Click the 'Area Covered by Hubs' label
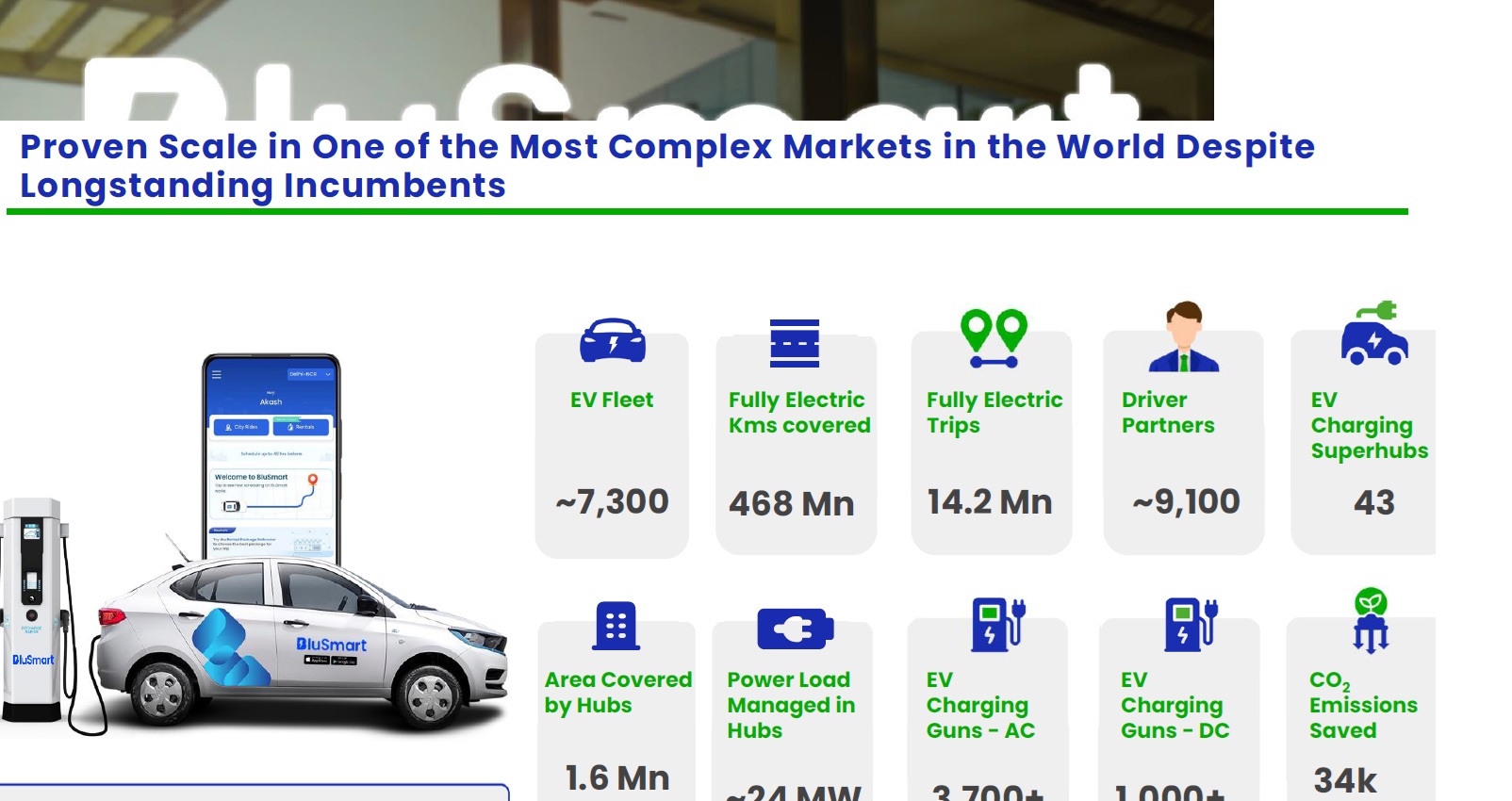This screenshot has width=1512, height=801. click(618, 693)
